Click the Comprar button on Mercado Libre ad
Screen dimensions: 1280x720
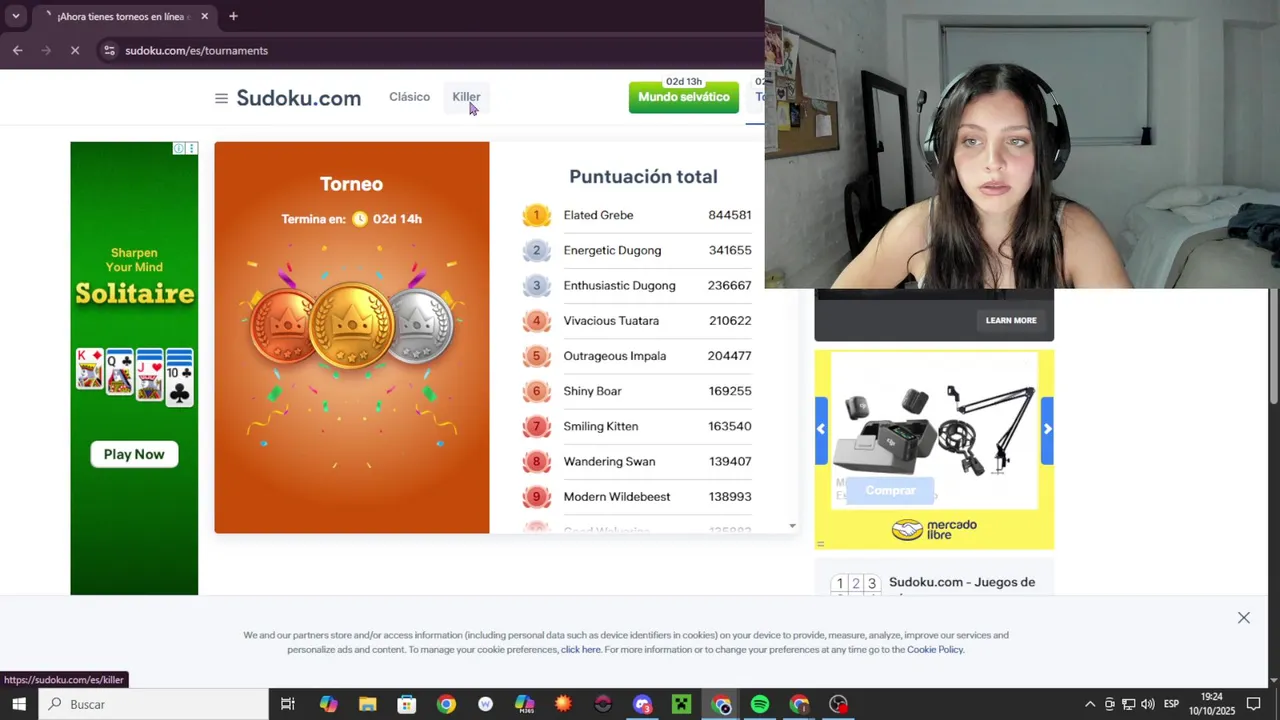[890, 490]
